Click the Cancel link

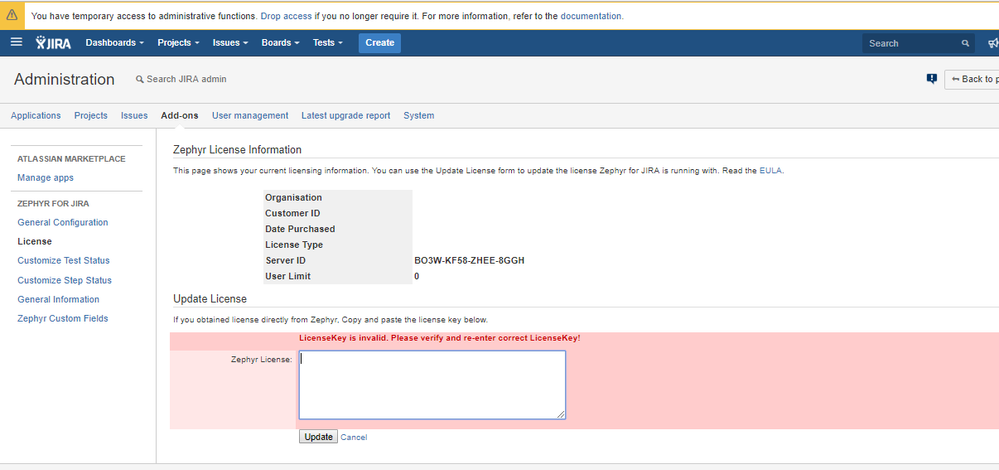354,437
